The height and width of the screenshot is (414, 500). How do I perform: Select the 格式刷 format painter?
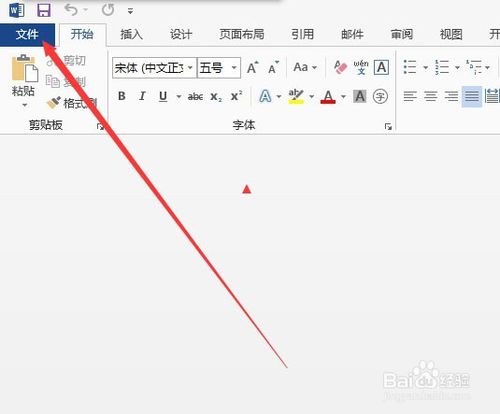pyautogui.click(x=71, y=103)
